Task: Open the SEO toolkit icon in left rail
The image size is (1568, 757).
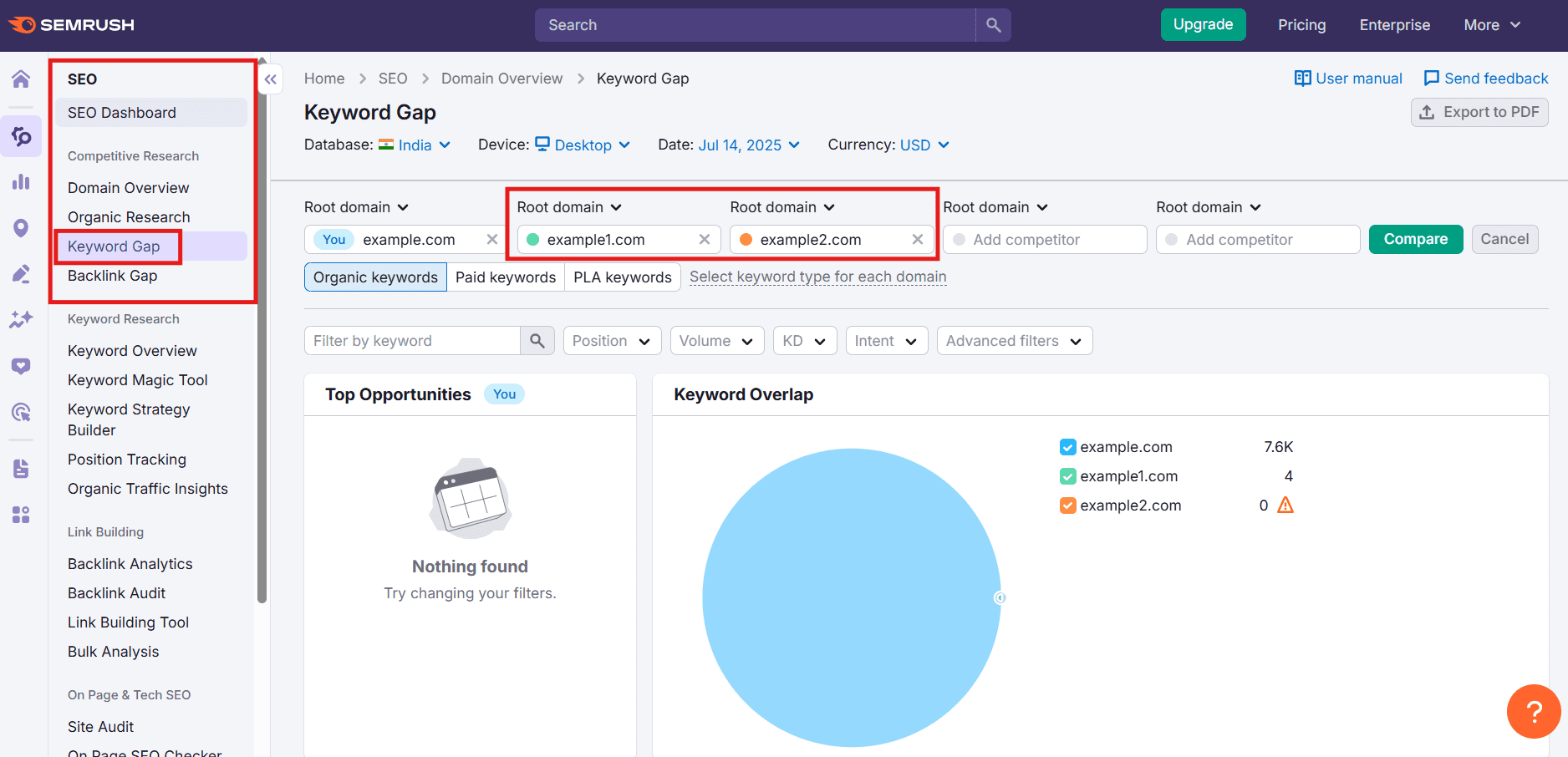Action: click(21, 136)
